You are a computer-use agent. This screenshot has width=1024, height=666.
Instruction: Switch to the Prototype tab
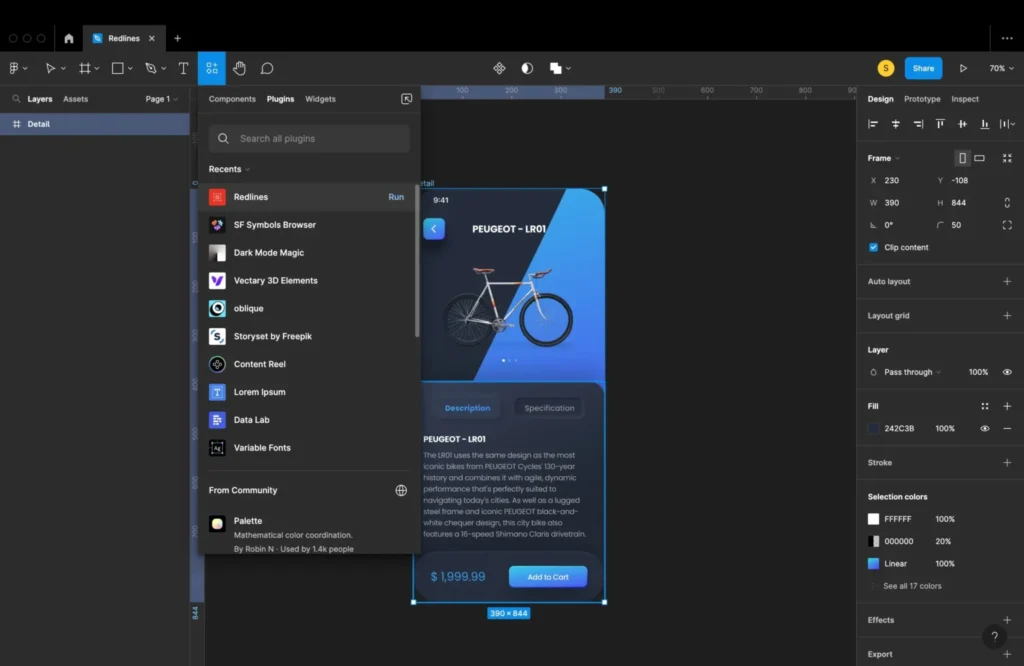click(x=922, y=99)
